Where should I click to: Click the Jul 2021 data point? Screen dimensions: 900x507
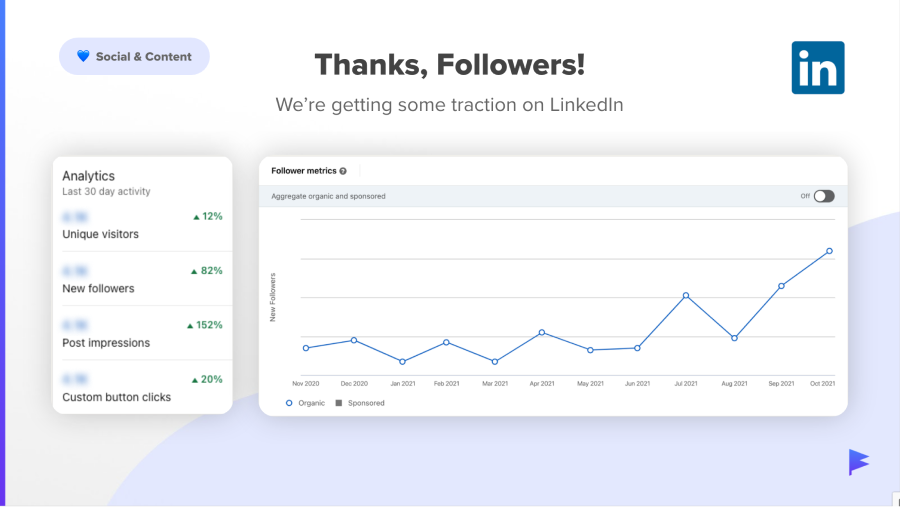686,296
